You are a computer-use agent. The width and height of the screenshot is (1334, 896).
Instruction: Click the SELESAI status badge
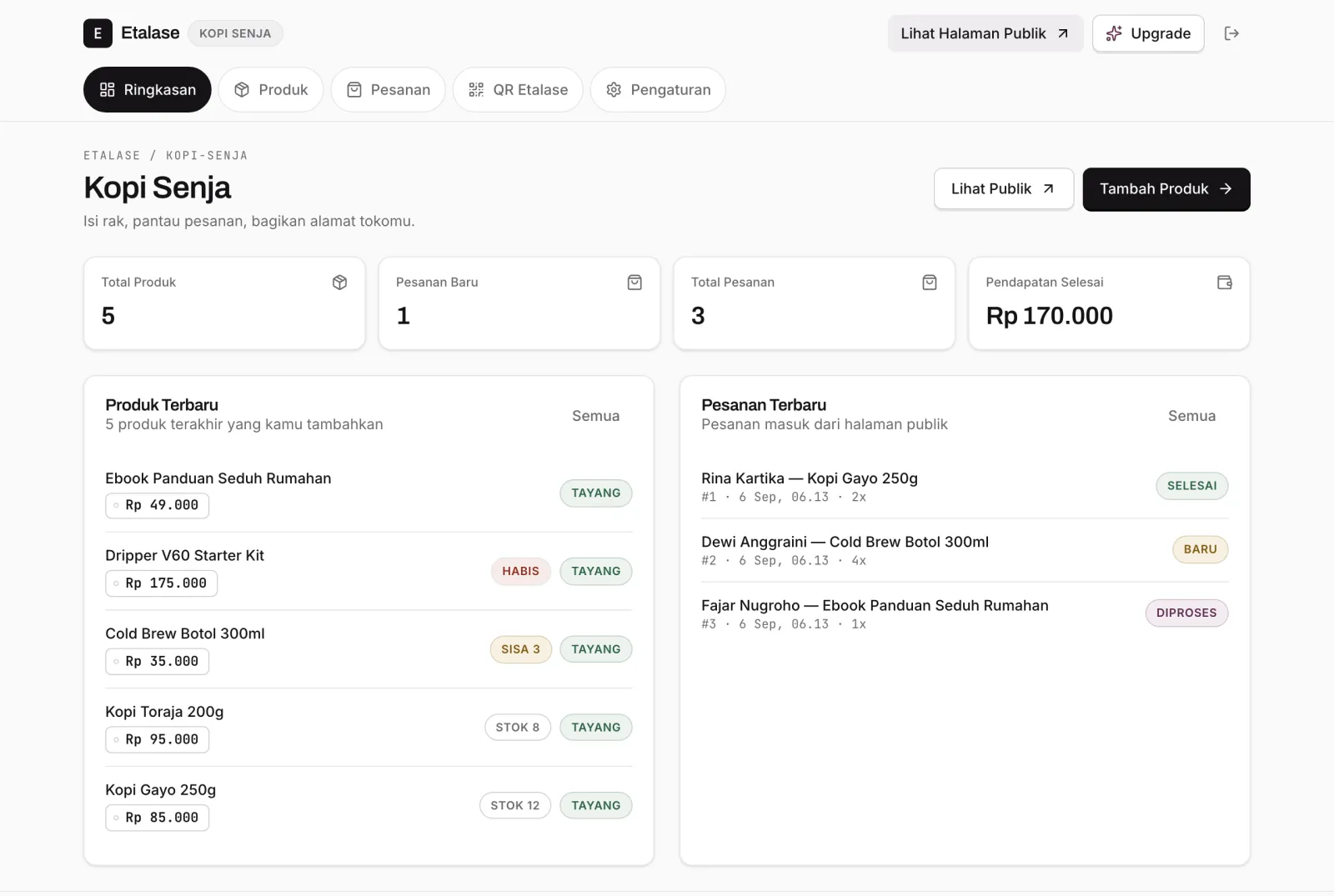tap(1191, 486)
